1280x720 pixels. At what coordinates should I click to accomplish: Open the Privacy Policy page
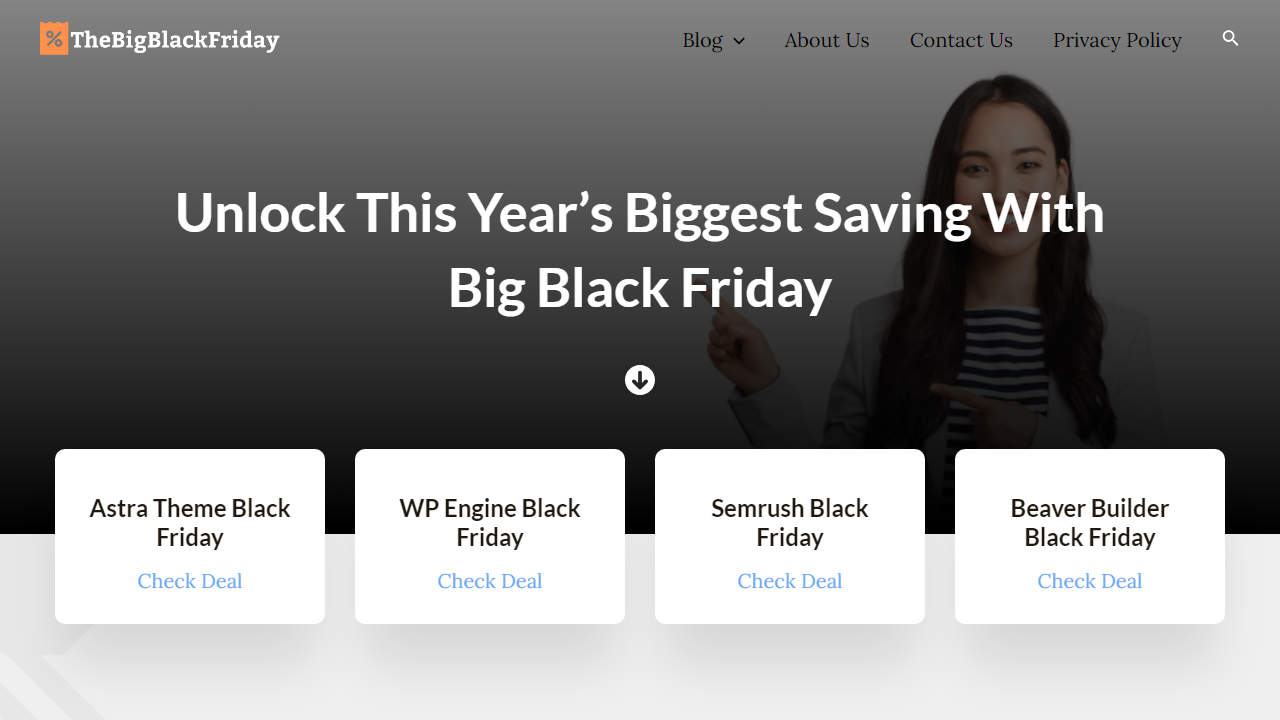tap(1117, 40)
